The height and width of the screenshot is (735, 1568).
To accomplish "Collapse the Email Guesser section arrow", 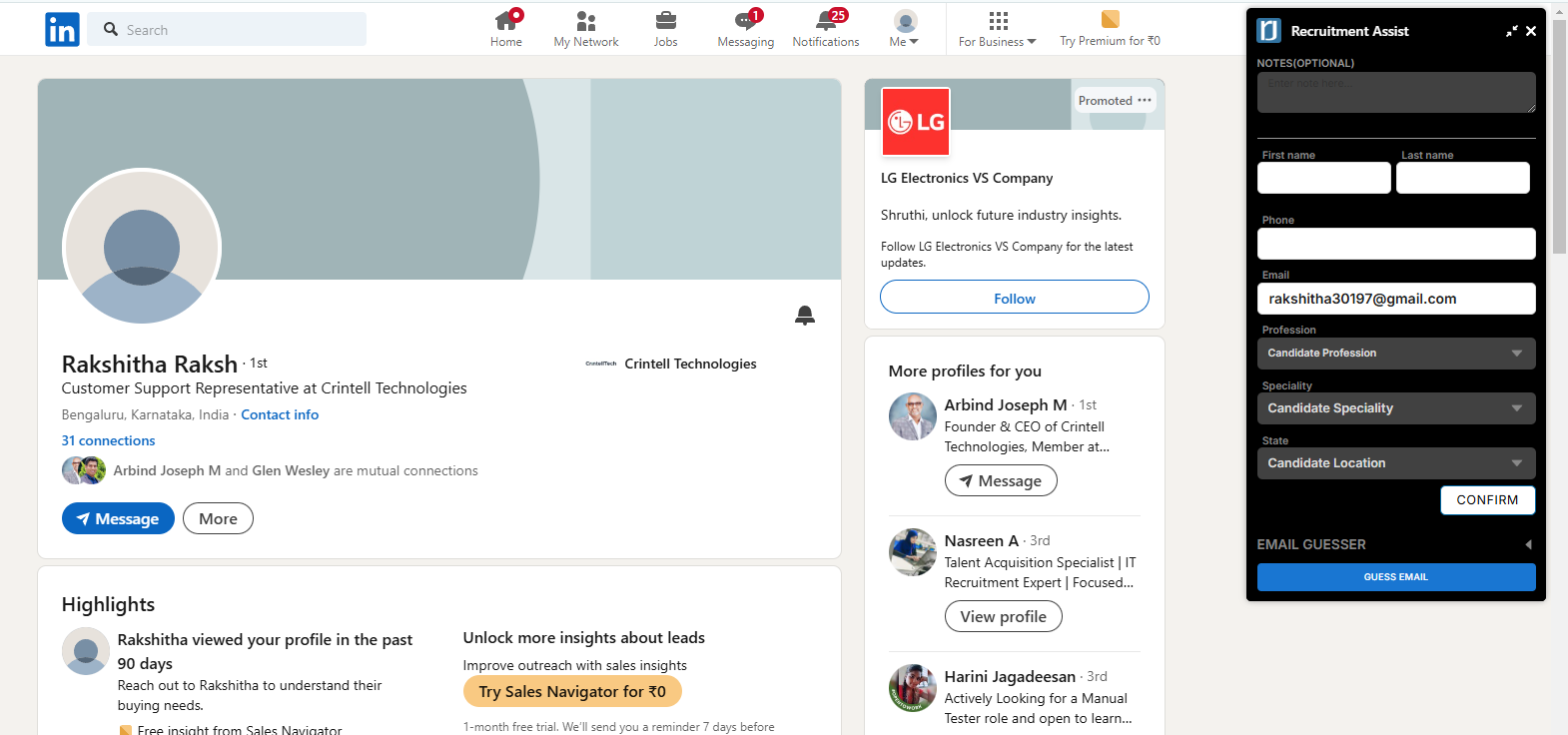I will point(1528,544).
